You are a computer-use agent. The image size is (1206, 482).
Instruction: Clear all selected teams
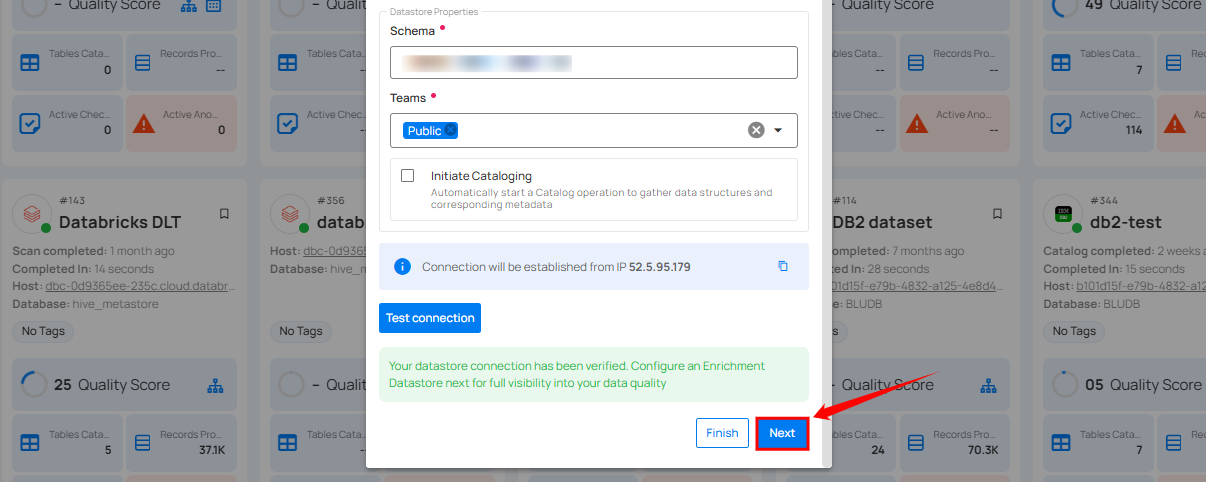(756, 130)
